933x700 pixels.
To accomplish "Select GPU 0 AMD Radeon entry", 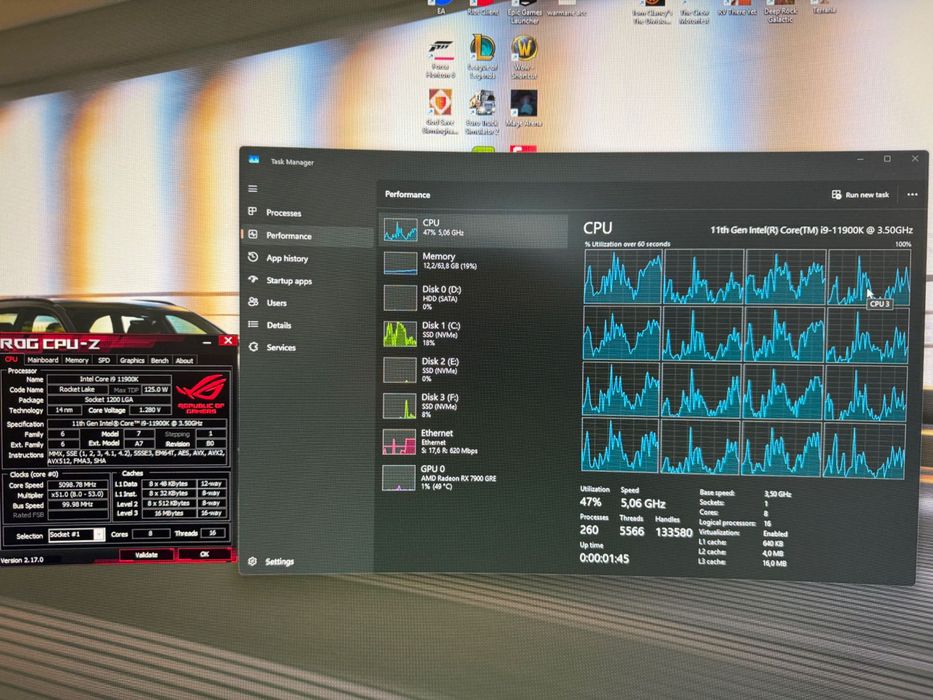I will click(x=473, y=477).
